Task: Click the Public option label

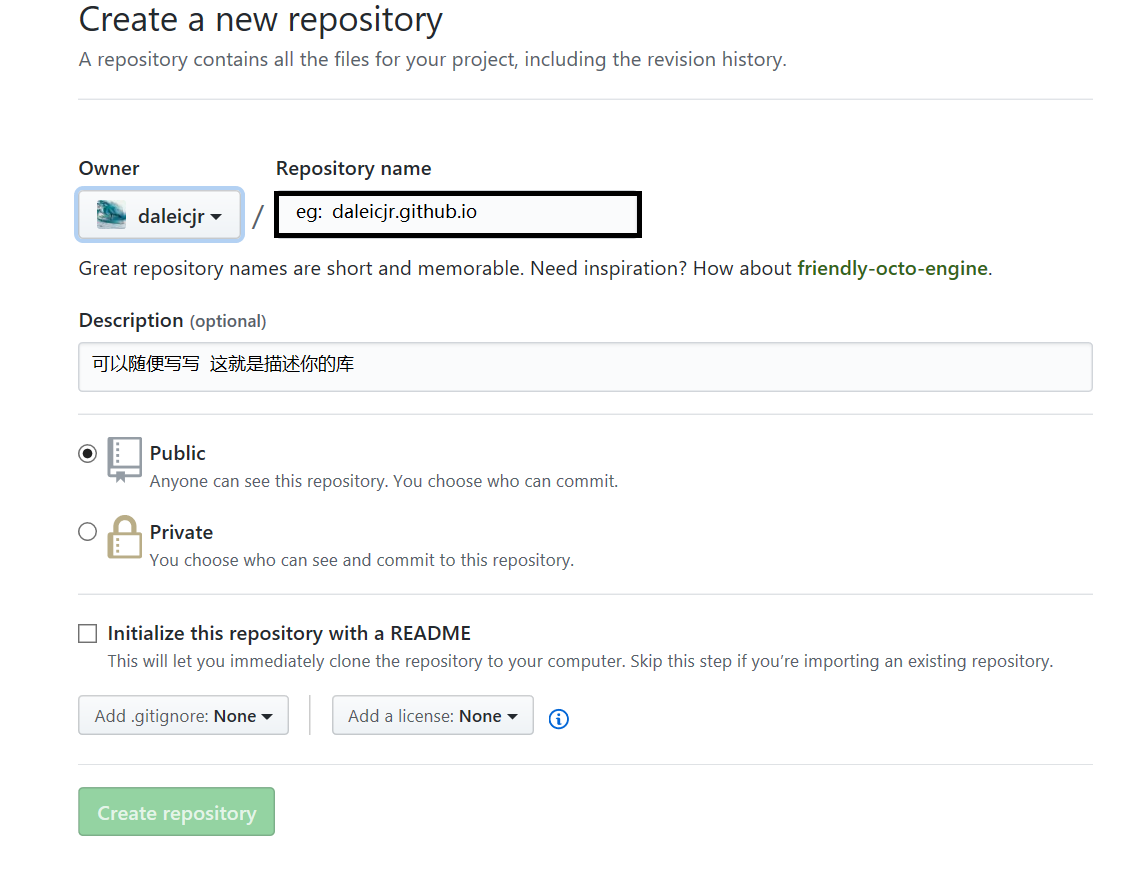Action: coord(178,453)
